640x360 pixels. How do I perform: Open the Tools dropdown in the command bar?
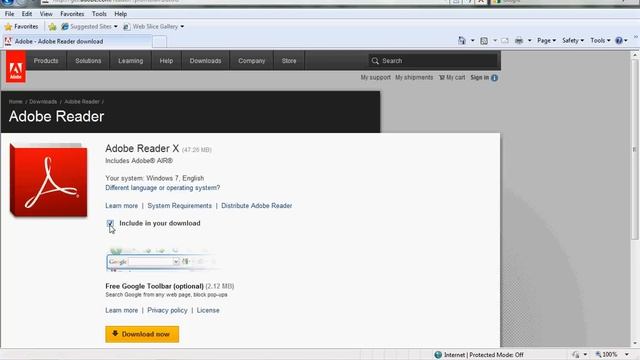600,40
